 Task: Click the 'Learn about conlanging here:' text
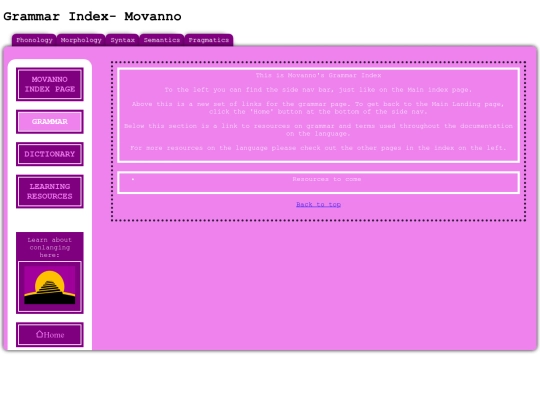coord(50,247)
